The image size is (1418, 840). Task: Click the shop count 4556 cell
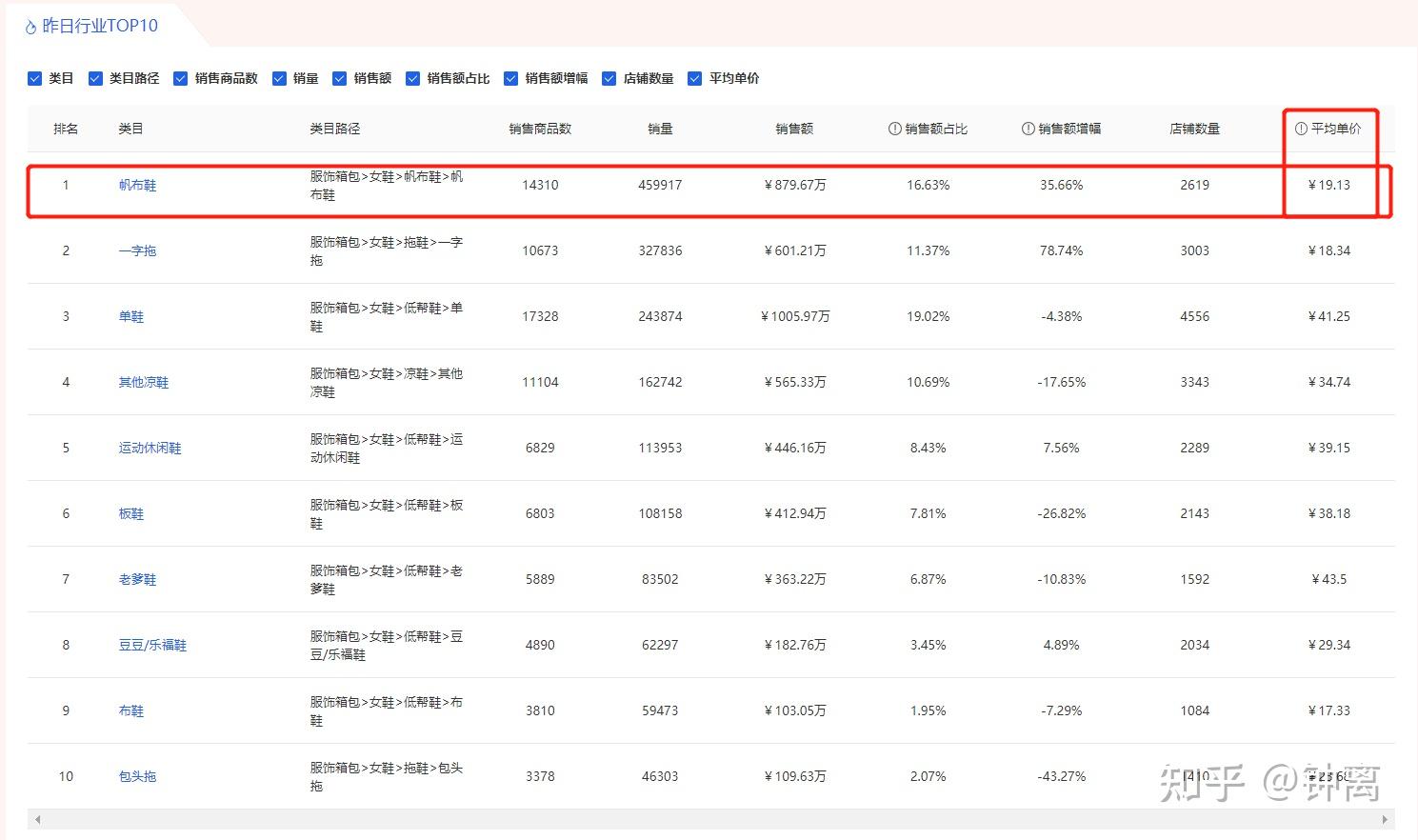coord(1195,316)
